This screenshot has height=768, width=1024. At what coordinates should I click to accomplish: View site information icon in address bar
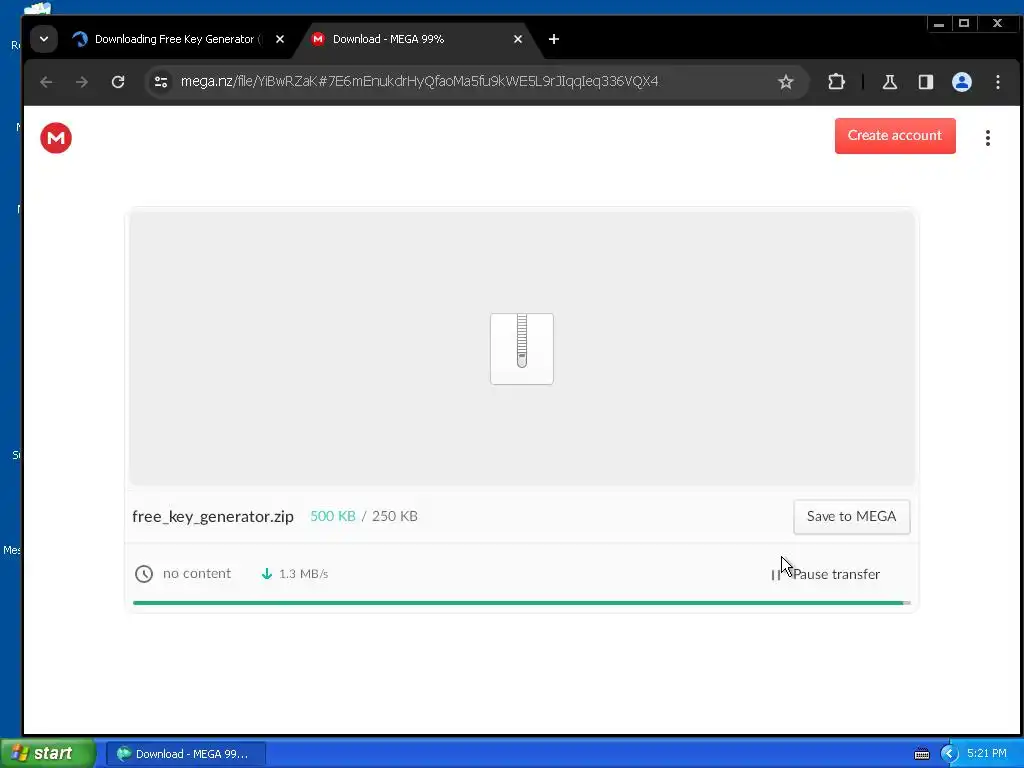pyautogui.click(x=161, y=82)
